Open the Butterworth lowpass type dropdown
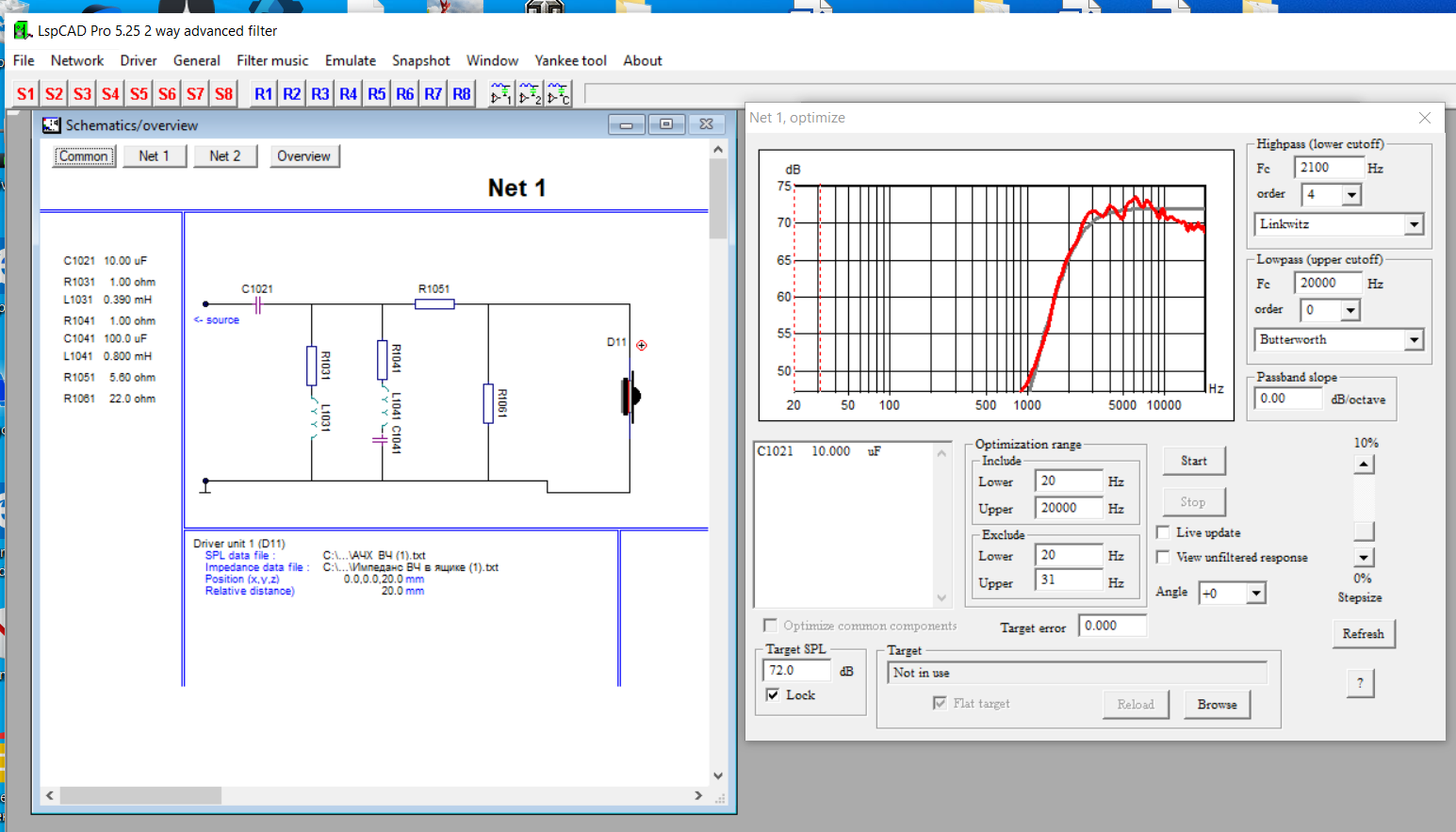The image size is (1456, 832). point(1414,340)
